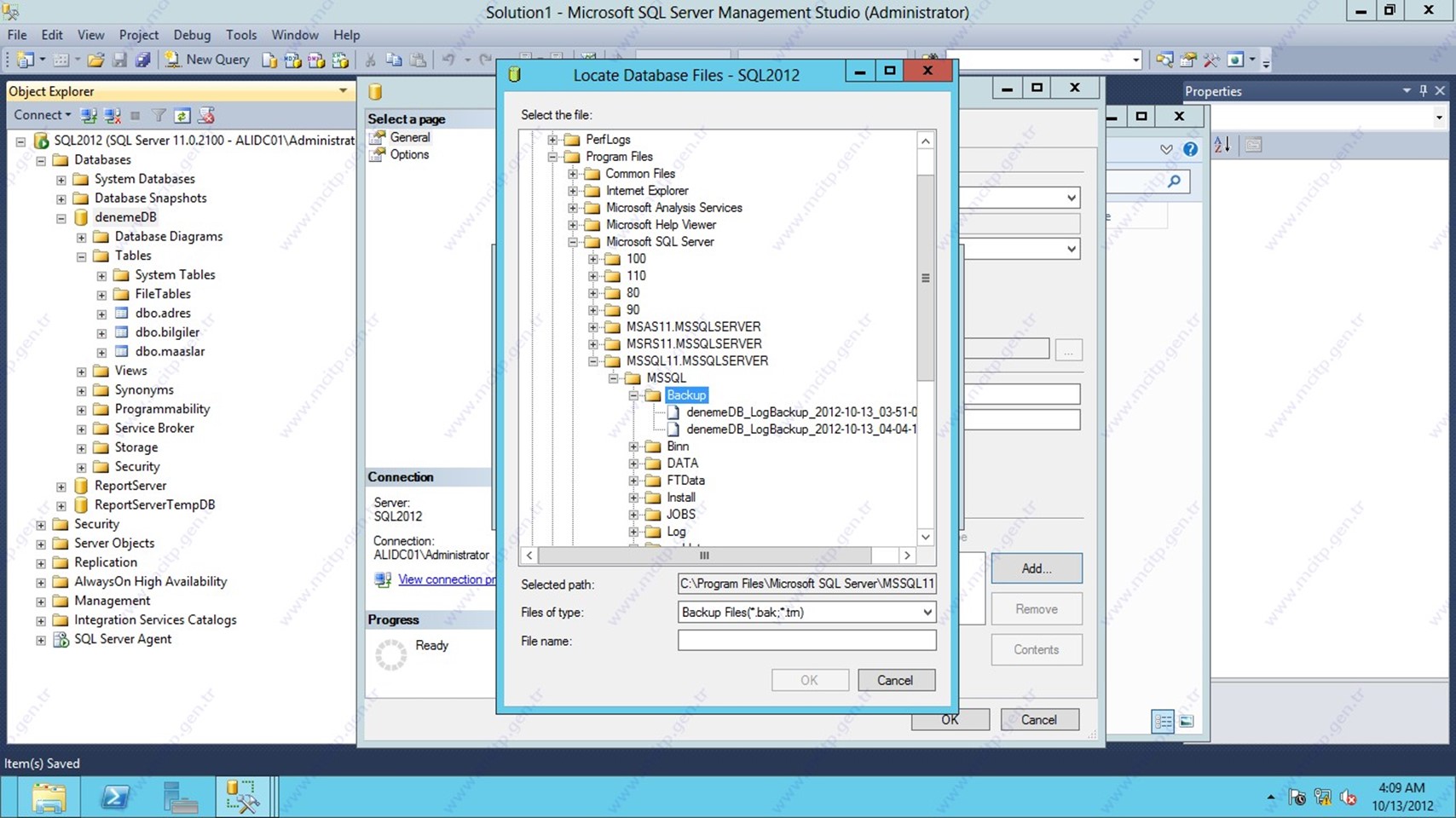Click the Analysis Services MDX Query icon
Viewport: 1456px width, 818px height.
[292, 60]
